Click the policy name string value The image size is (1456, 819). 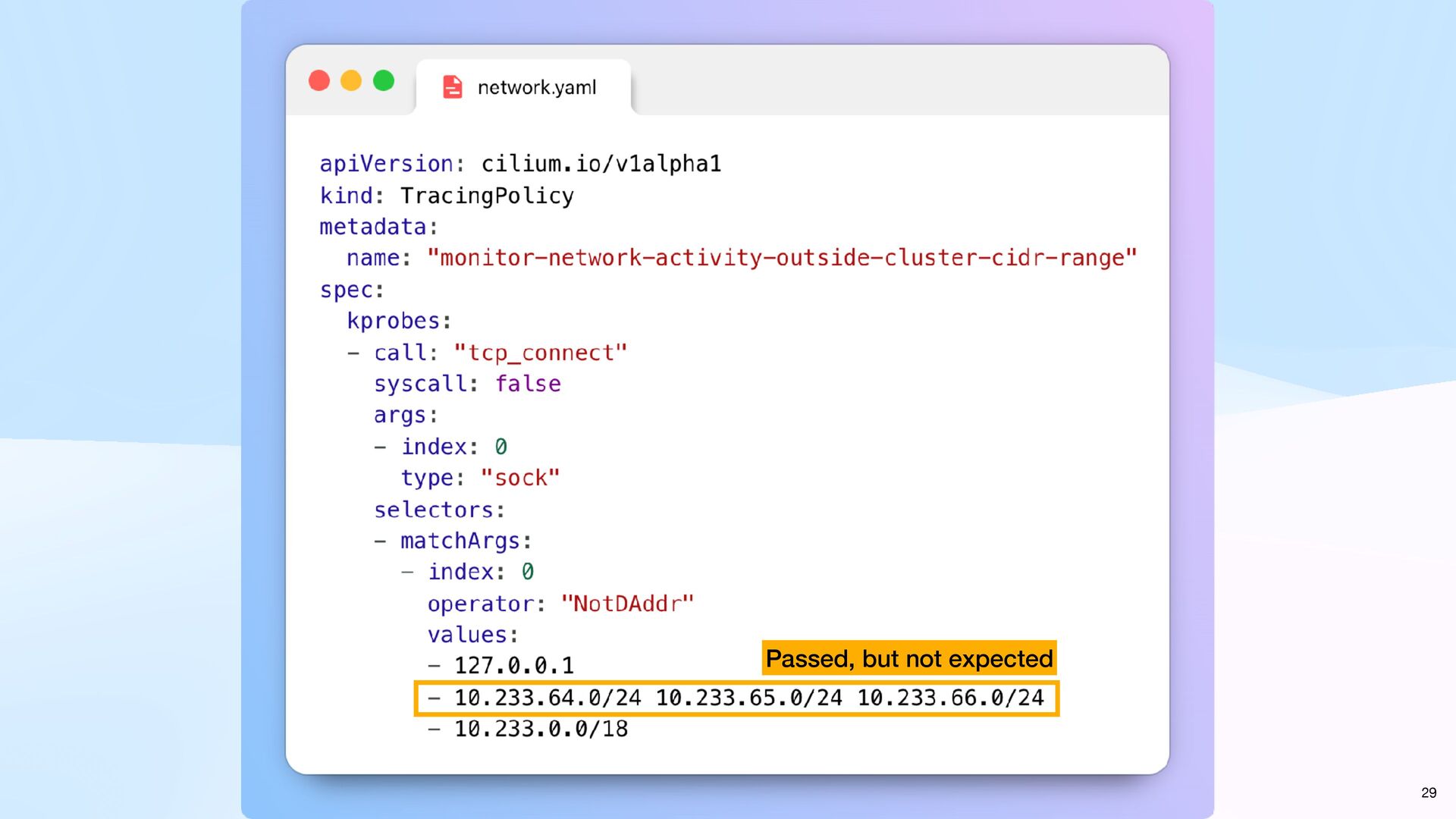[x=781, y=258]
